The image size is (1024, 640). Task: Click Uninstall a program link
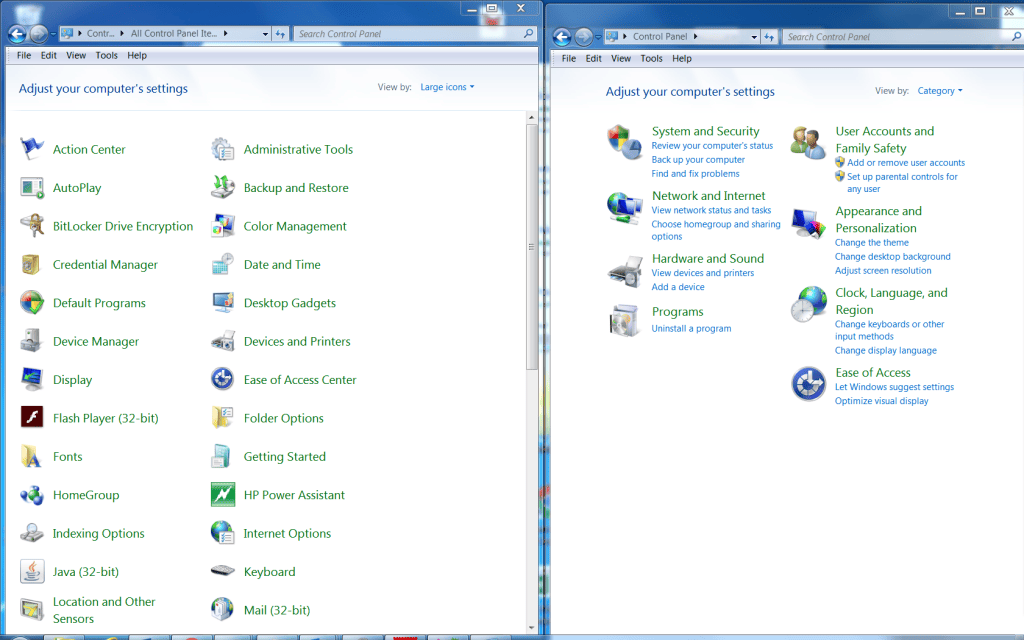pyautogui.click(x=691, y=328)
